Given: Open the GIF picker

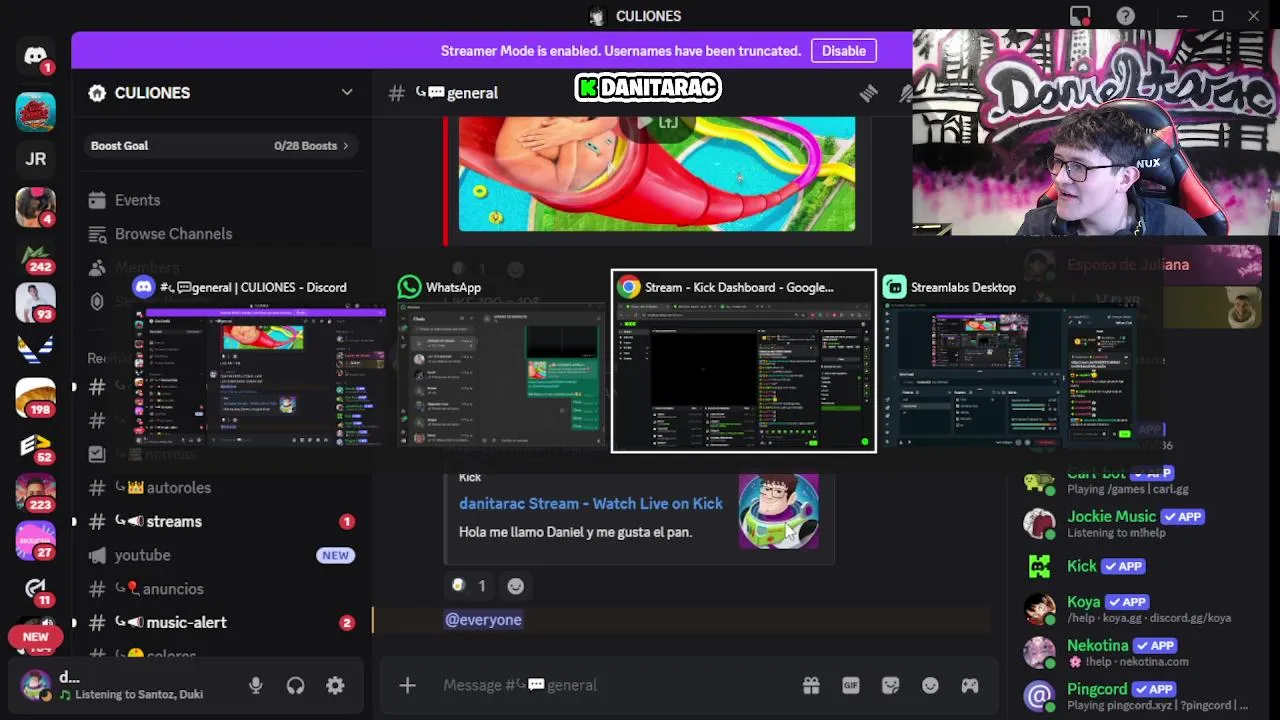Looking at the screenshot, I should [851, 685].
